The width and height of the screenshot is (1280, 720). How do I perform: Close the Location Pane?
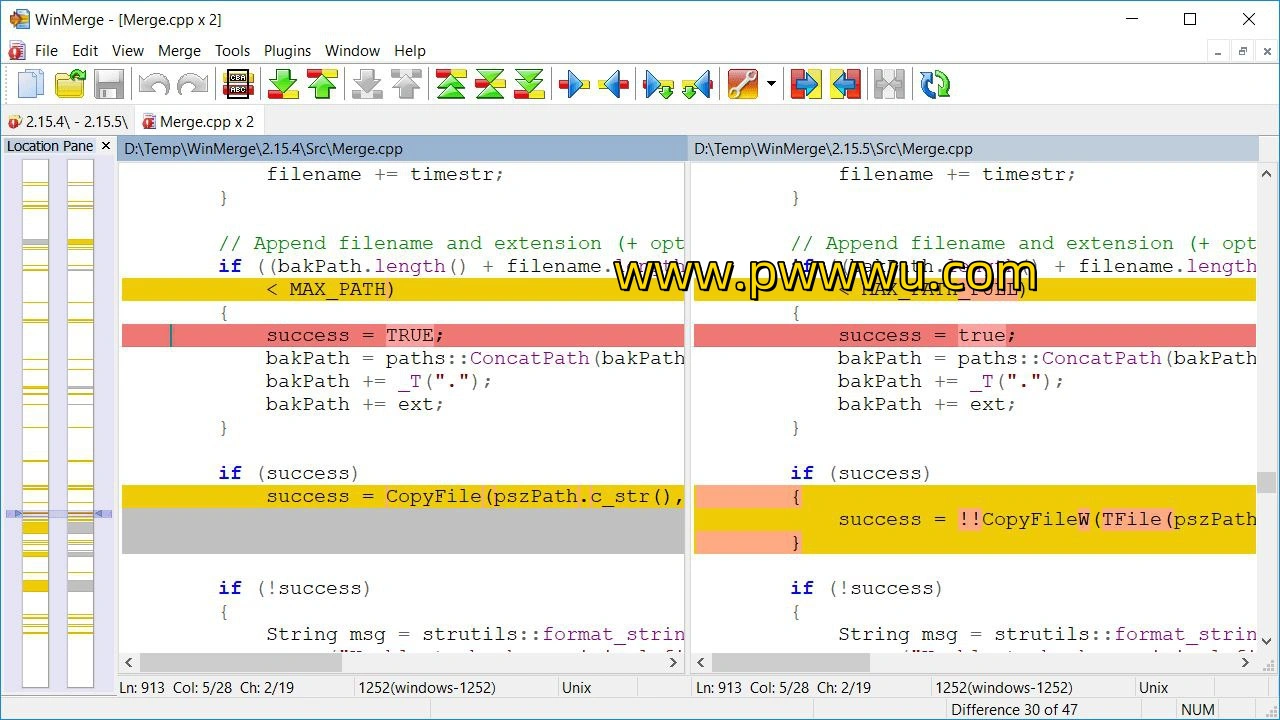(x=106, y=146)
